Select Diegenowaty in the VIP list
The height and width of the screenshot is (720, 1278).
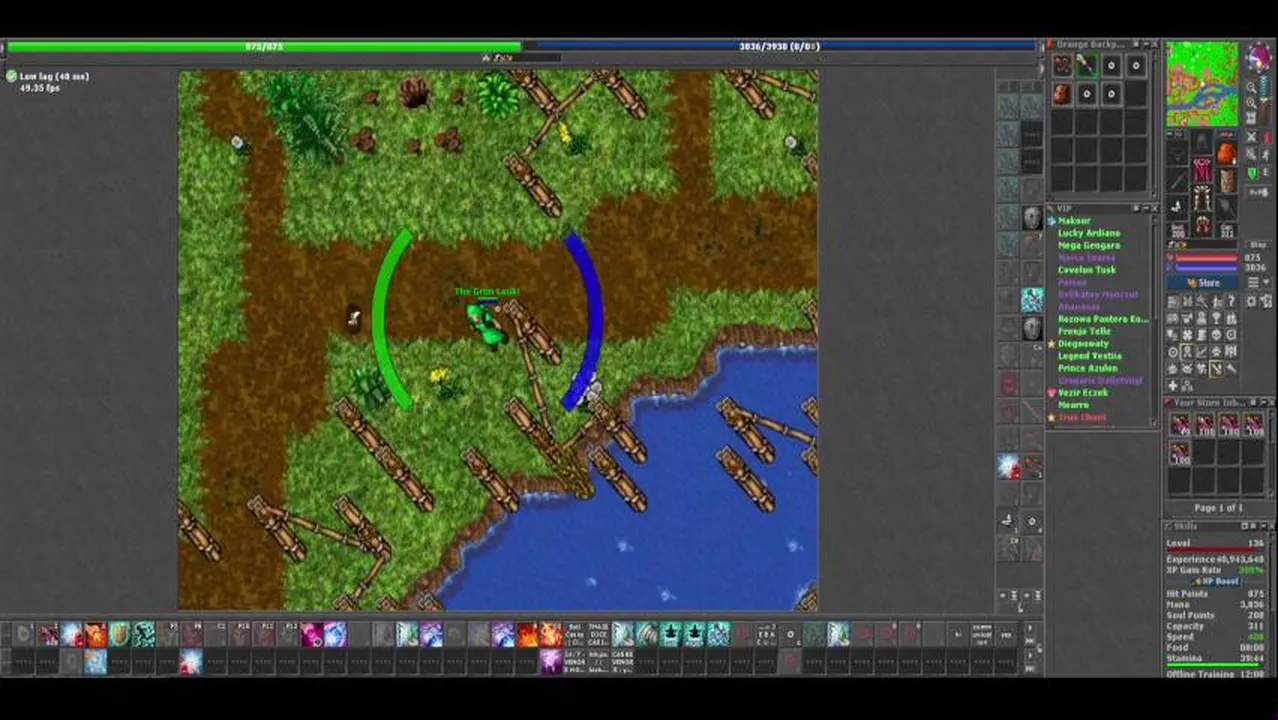pos(1083,343)
